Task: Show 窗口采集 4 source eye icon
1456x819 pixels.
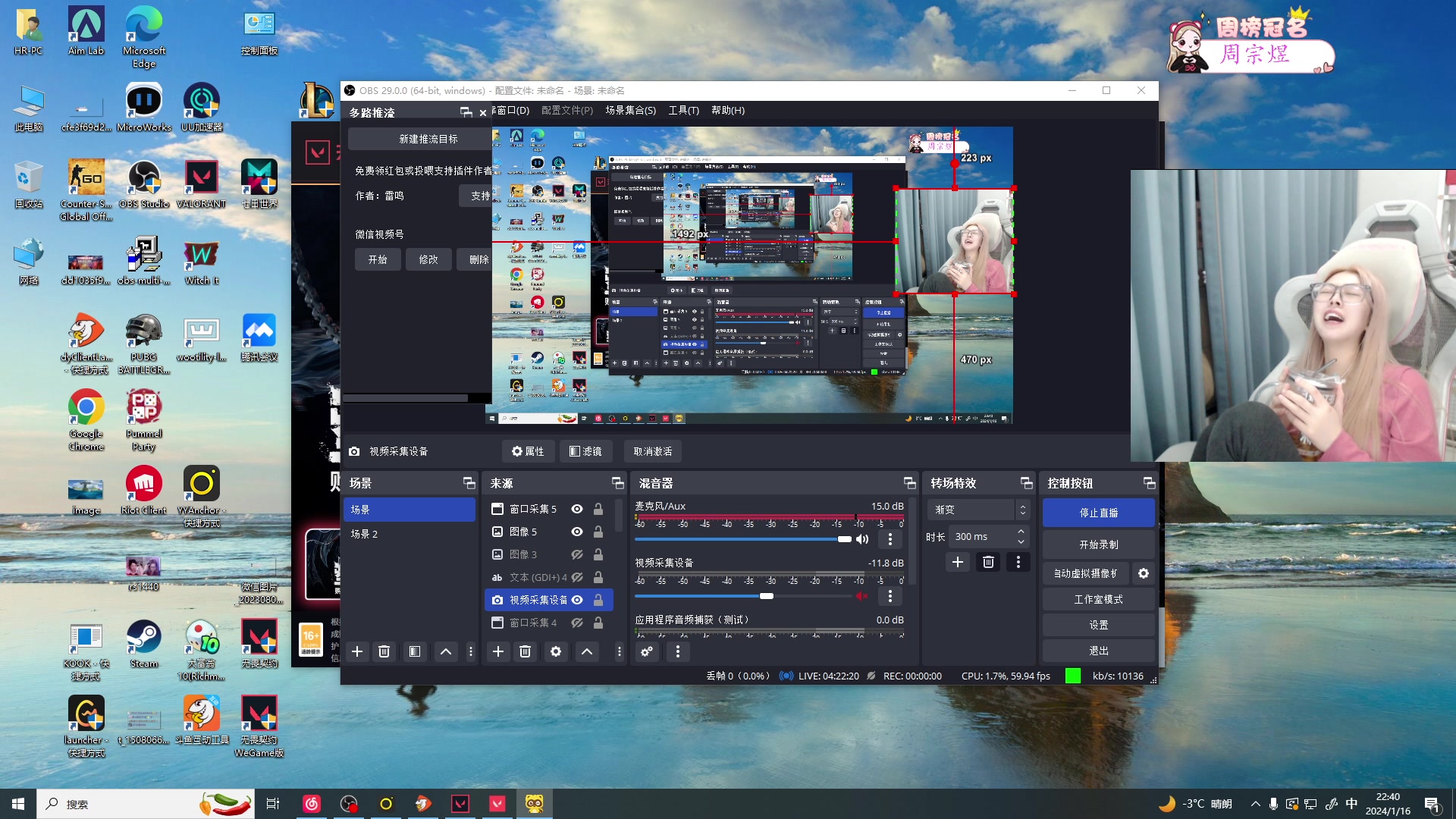Action: pyautogui.click(x=577, y=623)
